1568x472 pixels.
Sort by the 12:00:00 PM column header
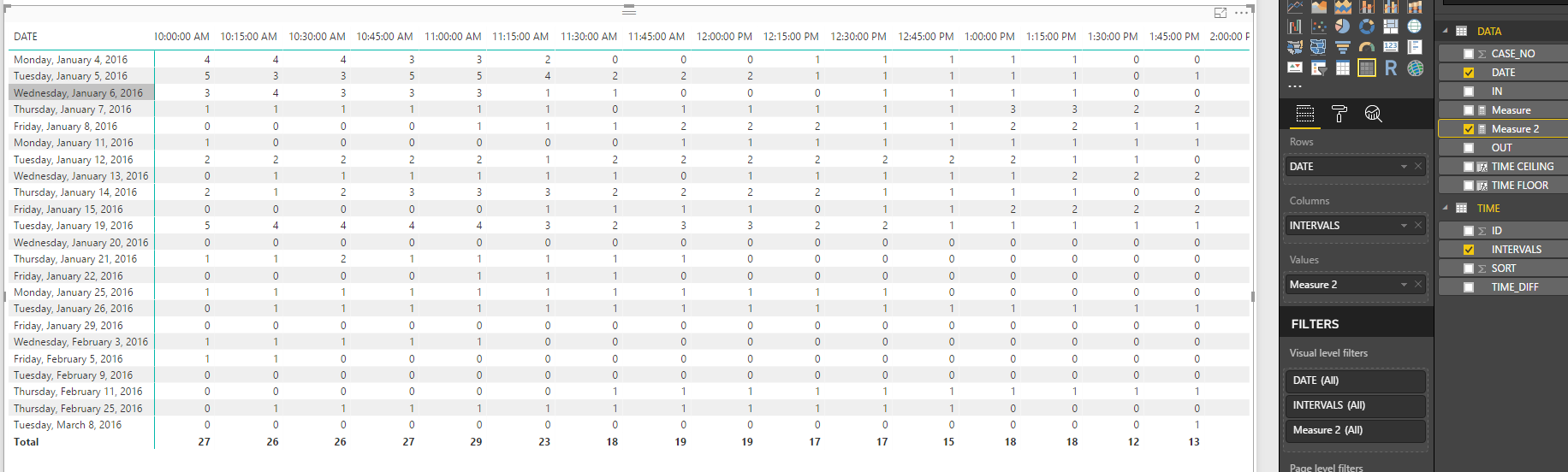[x=724, y=37]
